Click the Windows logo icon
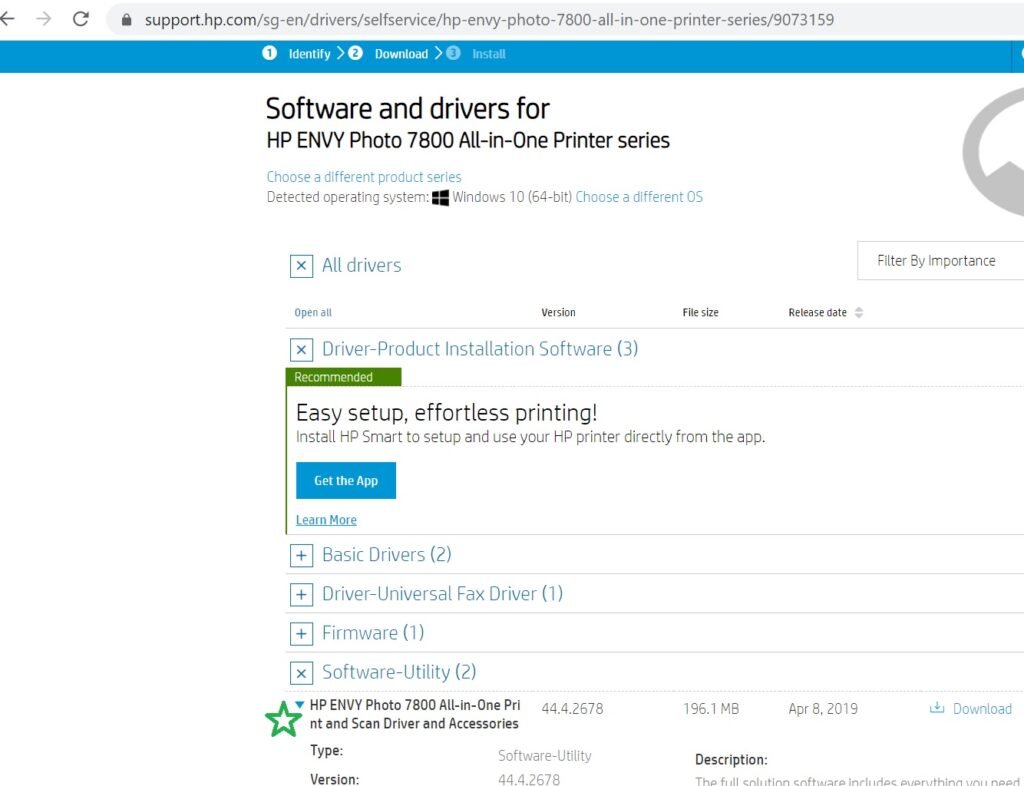The height and width of the screenshot is (786, 1024). pyautogui.click(x=440, y=198)
